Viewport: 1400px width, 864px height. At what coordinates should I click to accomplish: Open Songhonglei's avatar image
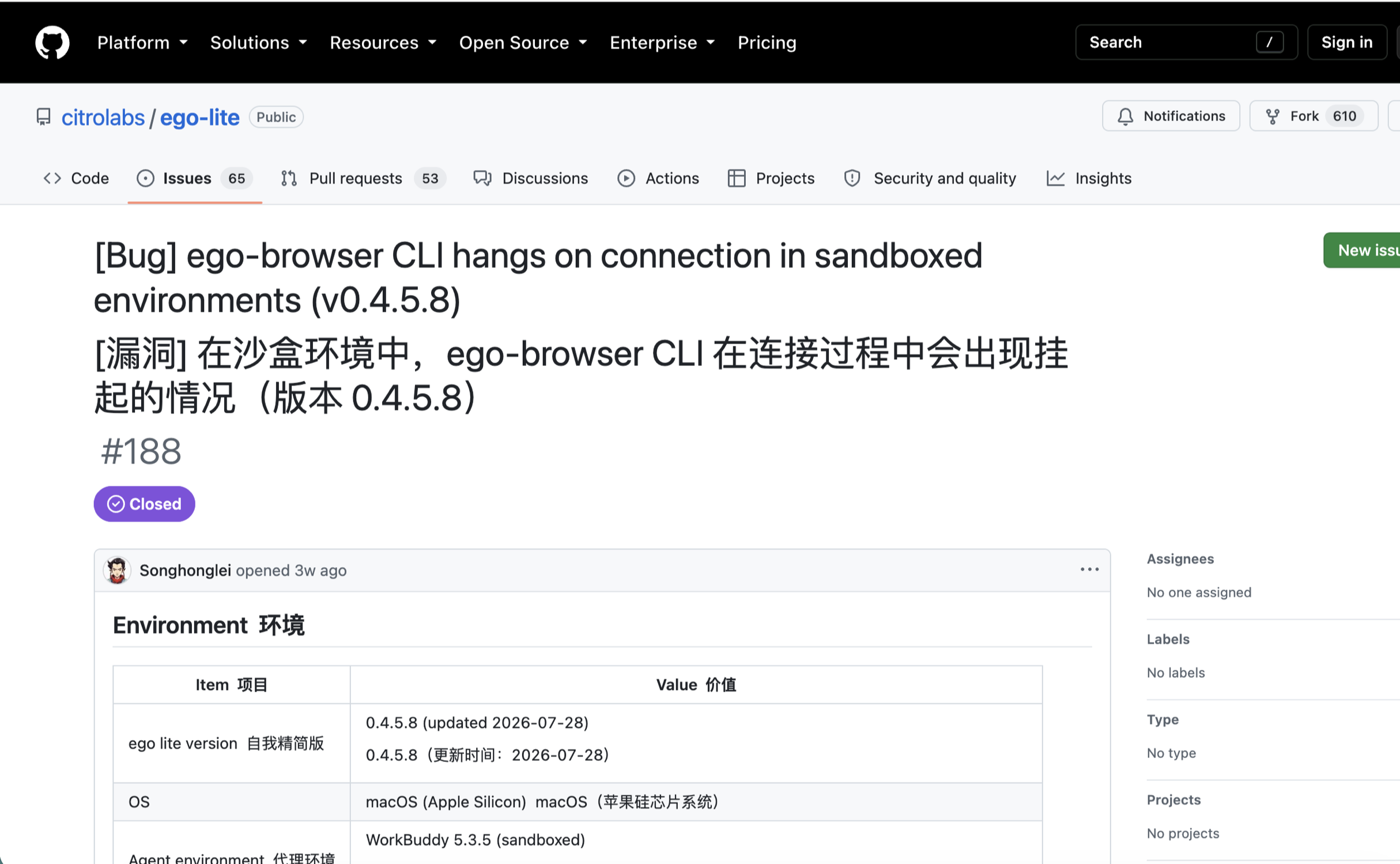tap(117, 570)
